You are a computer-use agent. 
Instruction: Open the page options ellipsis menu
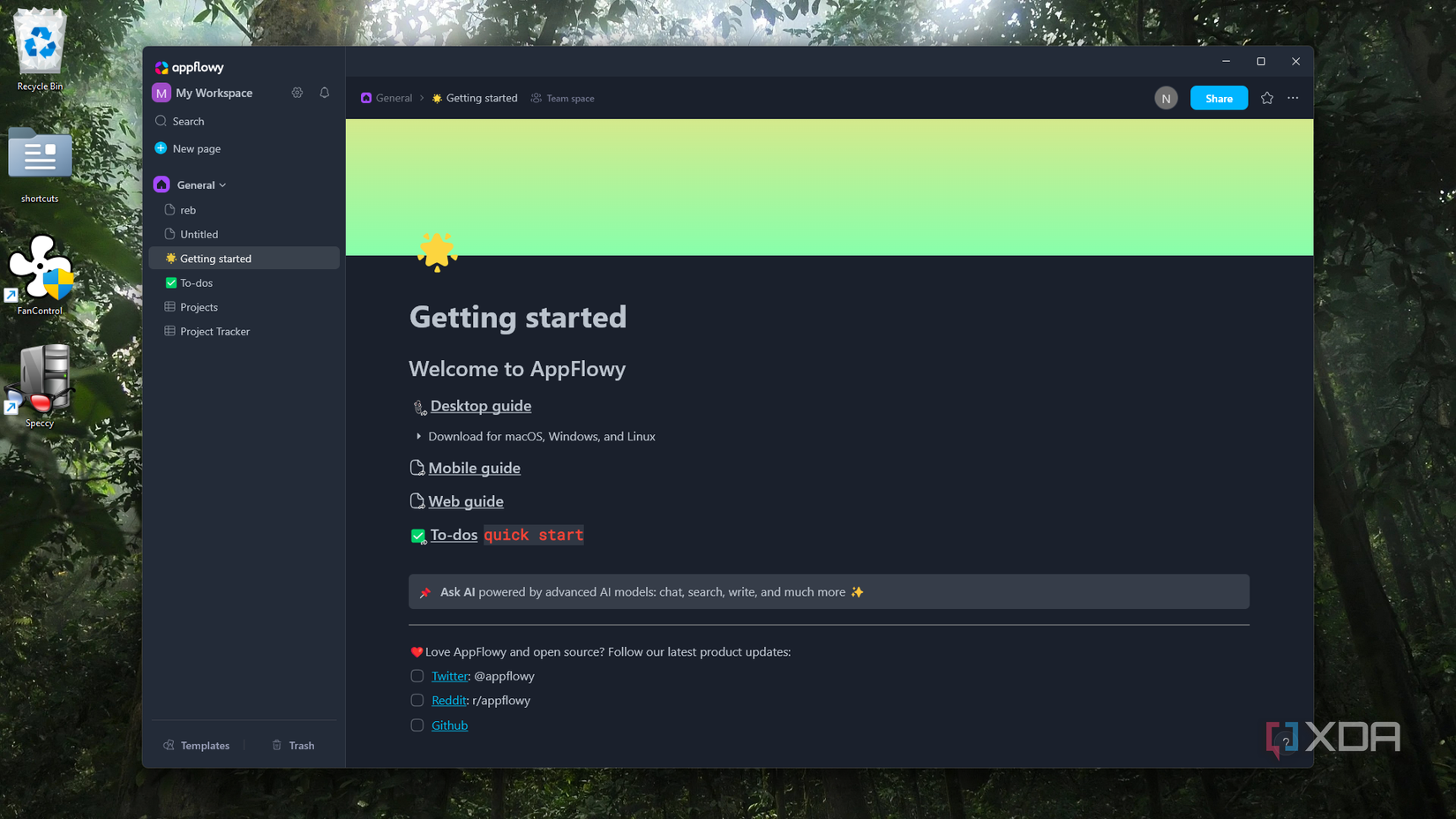[x=1293, y=98]
